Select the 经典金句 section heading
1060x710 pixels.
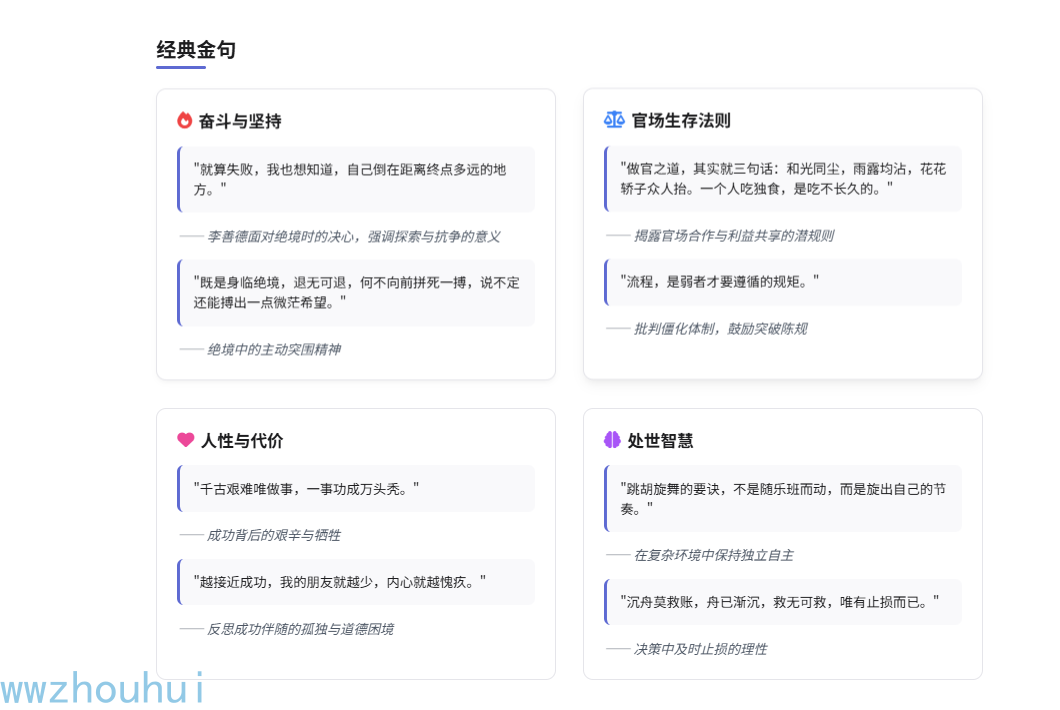coord(196,49)
